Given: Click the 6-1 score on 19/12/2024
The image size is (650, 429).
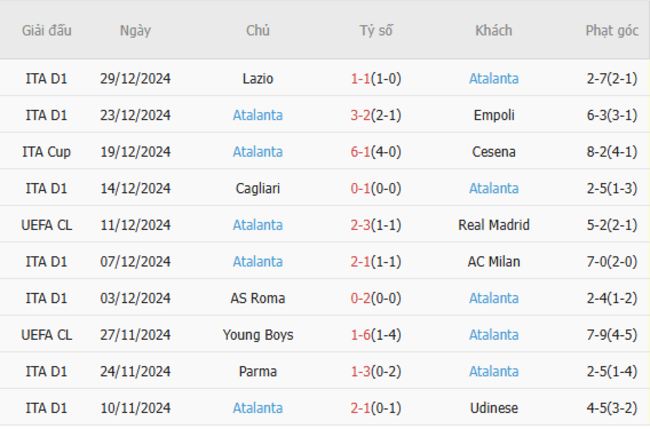Looking at the screenshot, I should tap(360, 152).
